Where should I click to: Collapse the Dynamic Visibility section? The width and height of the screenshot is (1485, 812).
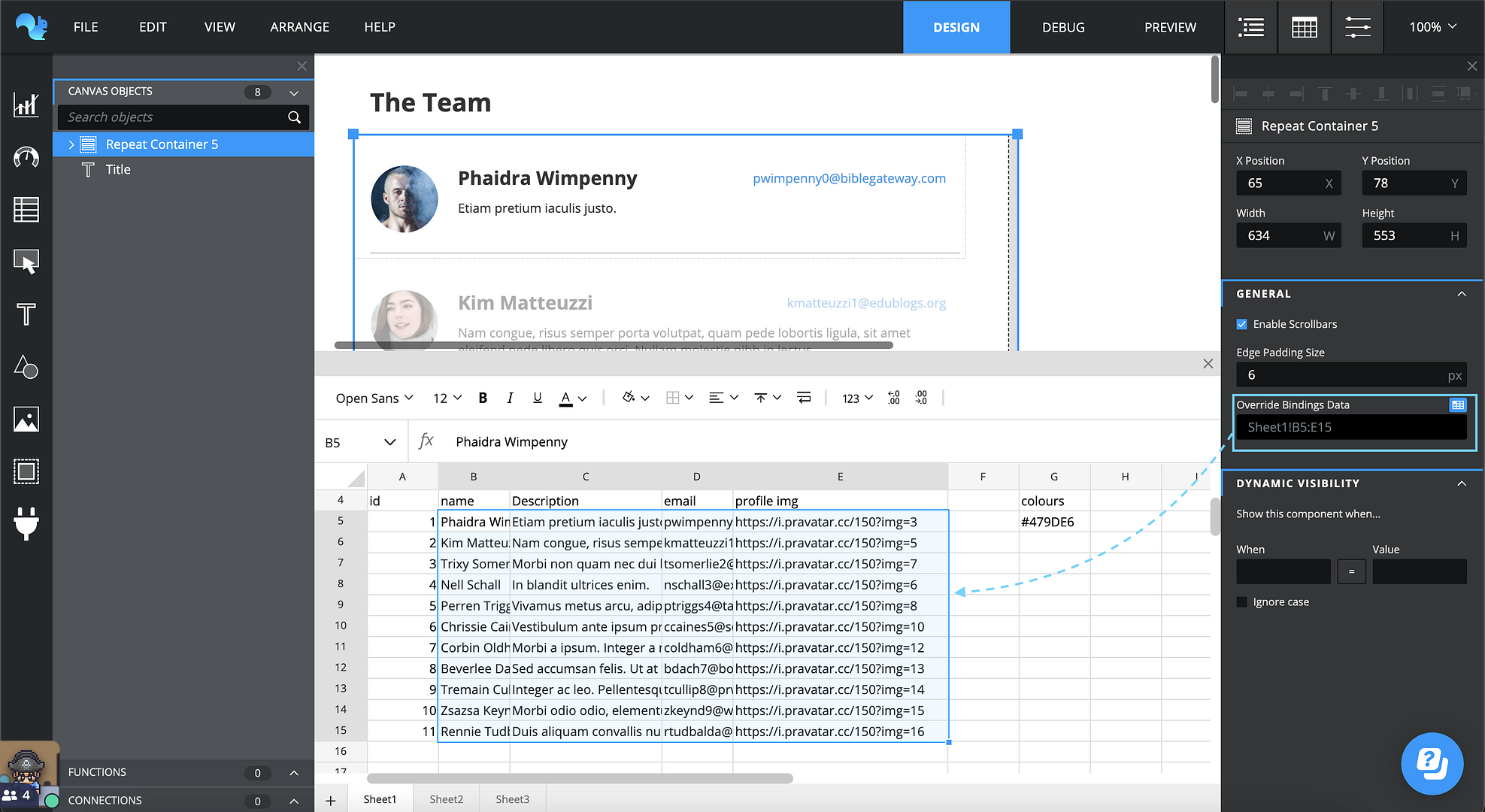coord(1461,483)
